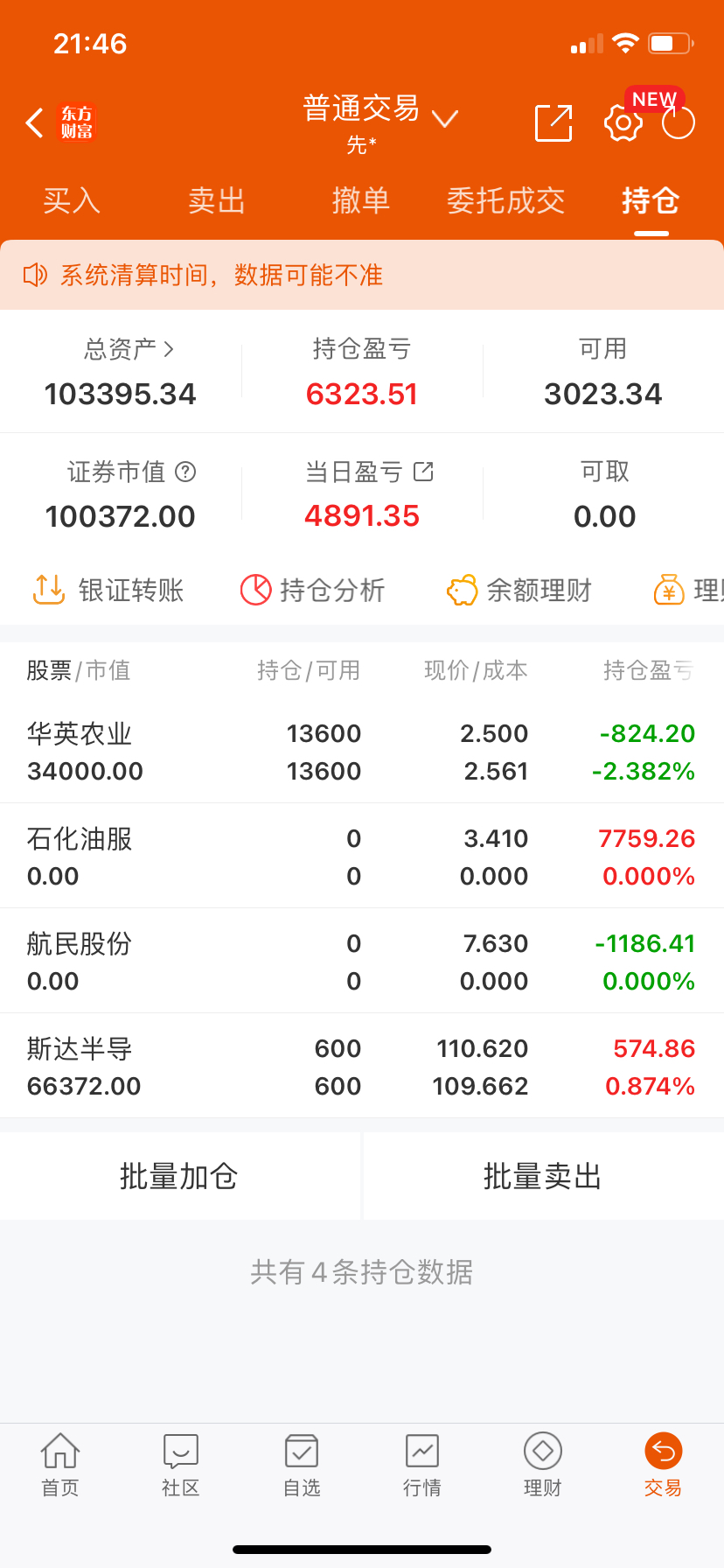Open the 华英农业 holding row
Viewport: 724px width, 1568px height.
click(362, 752)
